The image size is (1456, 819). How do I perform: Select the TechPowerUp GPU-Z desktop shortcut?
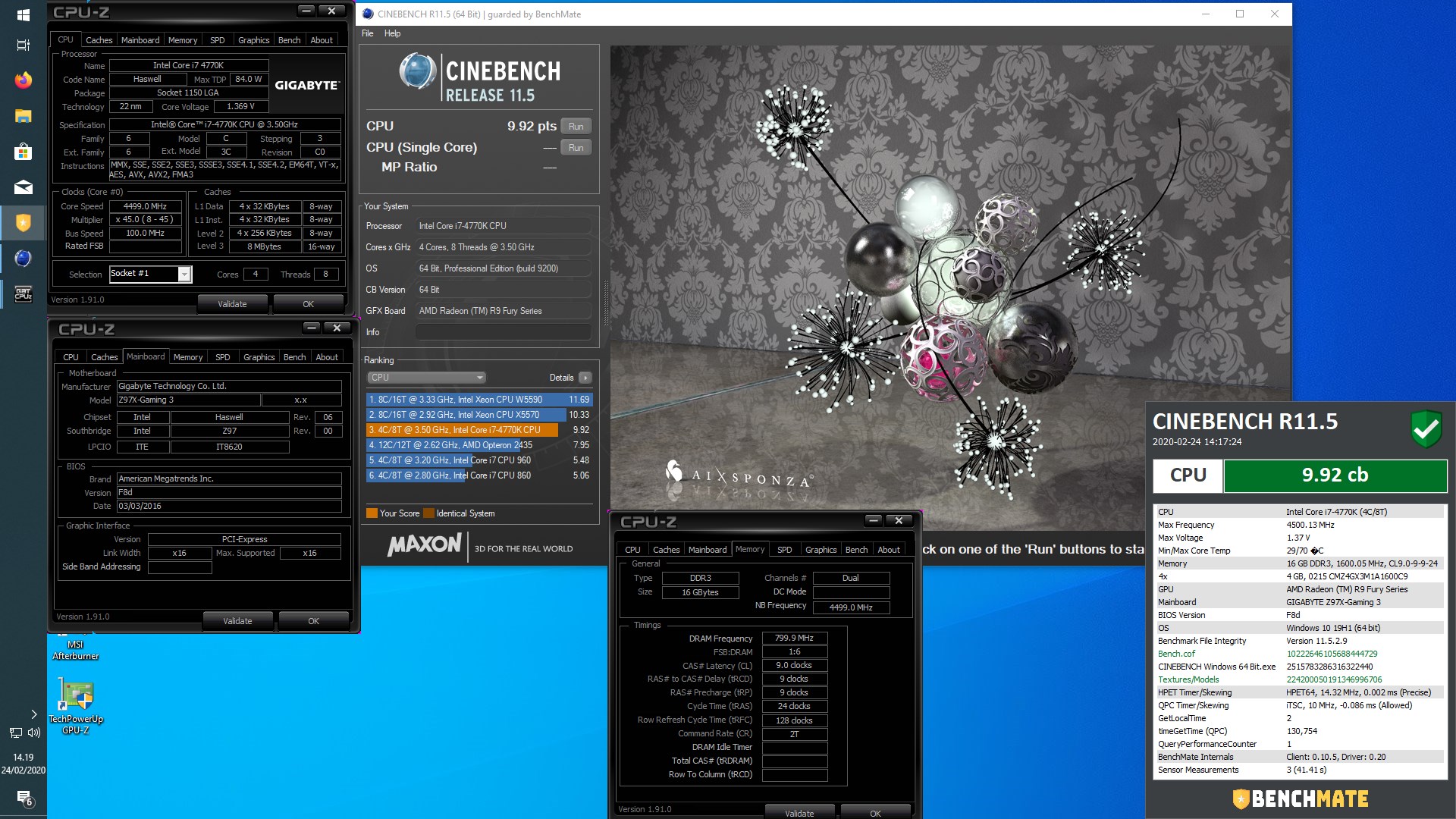[76, 705]
